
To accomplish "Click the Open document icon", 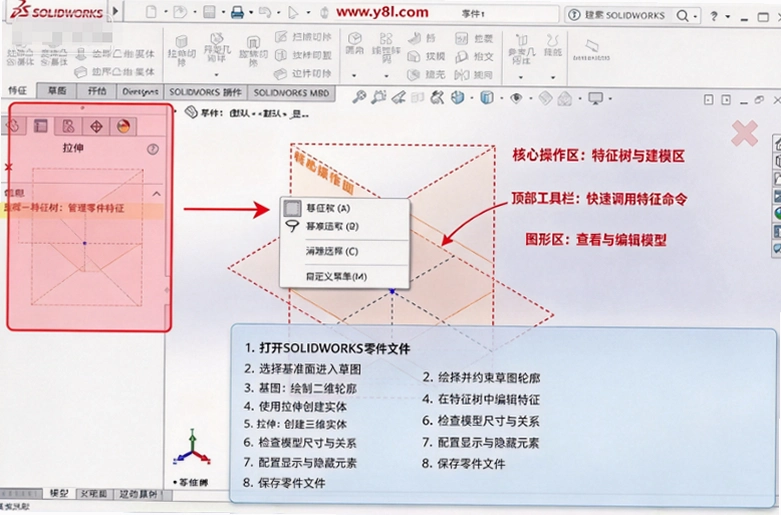I will click(x=179, y=12).
